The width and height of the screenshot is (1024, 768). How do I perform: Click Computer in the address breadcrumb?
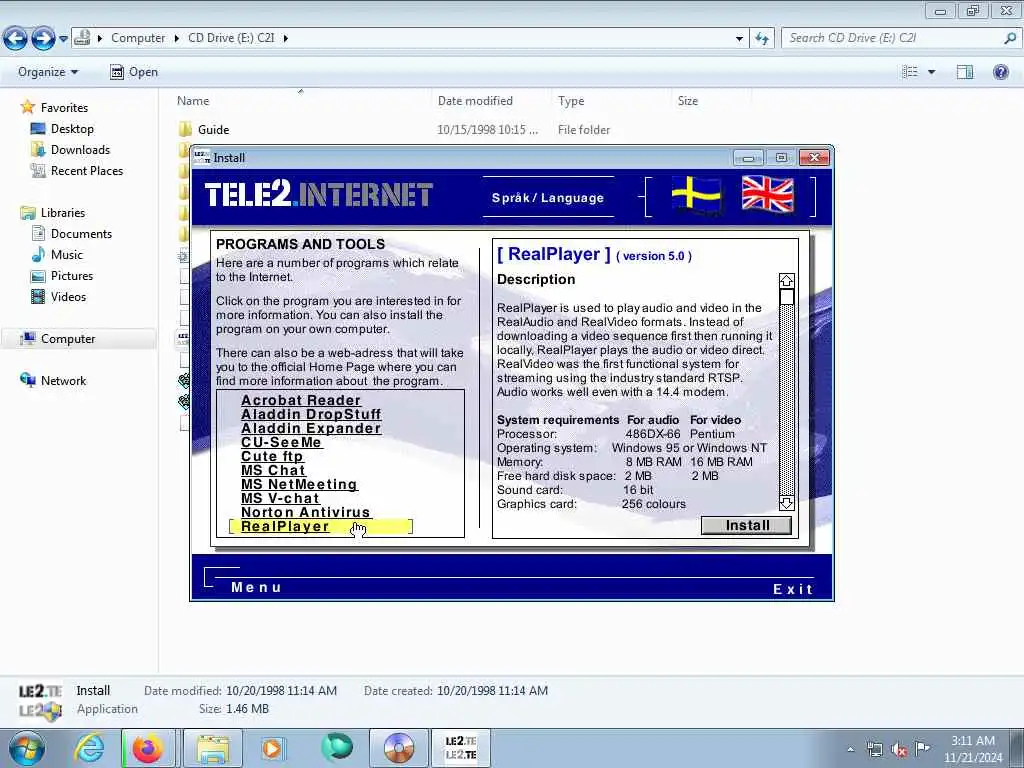(x=138, y=38)
